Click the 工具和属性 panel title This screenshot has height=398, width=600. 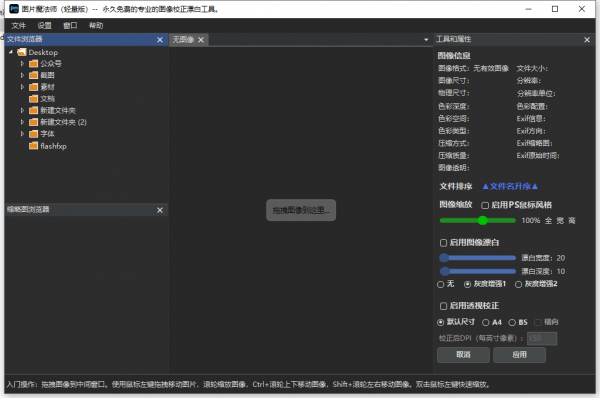pyautogui.click(x=453, y=39)
